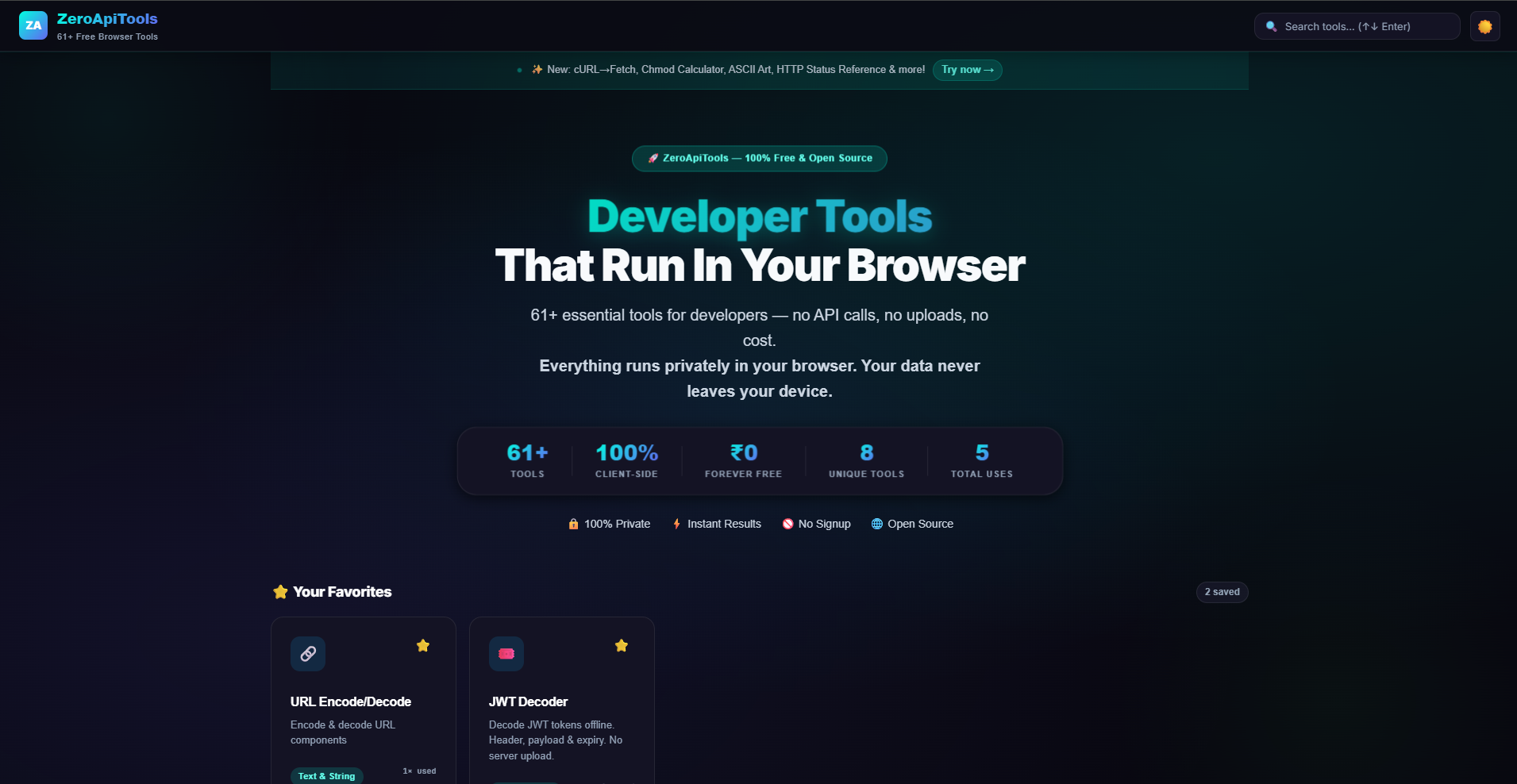The height and width of the screenshot is (784, 1517).
Task: Click the 100% Private label
Action: click(617, 524)
